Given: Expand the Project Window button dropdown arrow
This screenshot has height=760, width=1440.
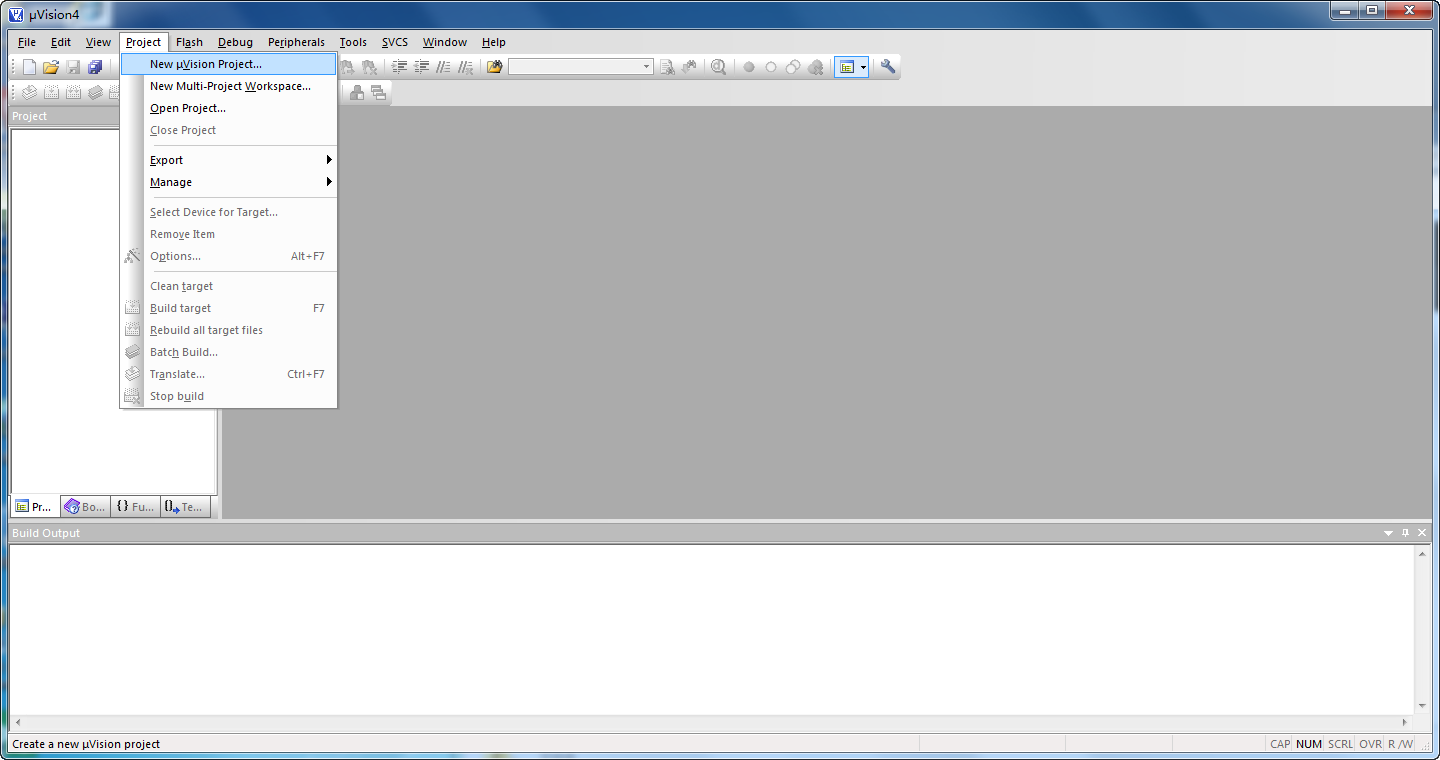Looking at the screenshot, I should [863, 67].
